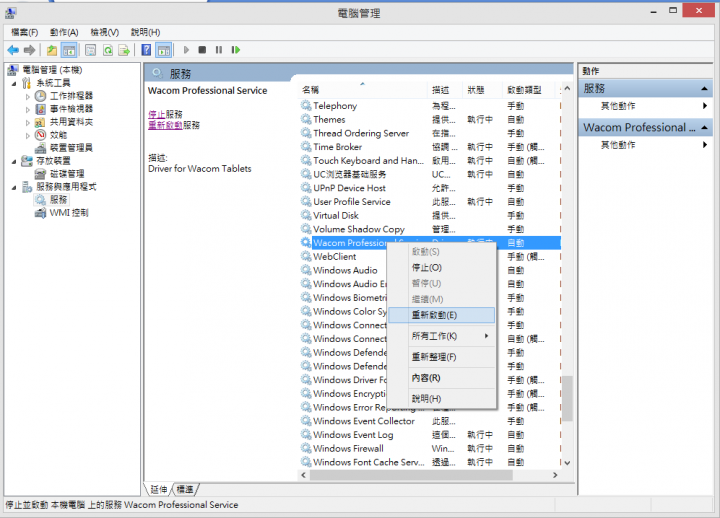
Task: Toggle the show/hide console tree icon
Action: click(69, 50)
